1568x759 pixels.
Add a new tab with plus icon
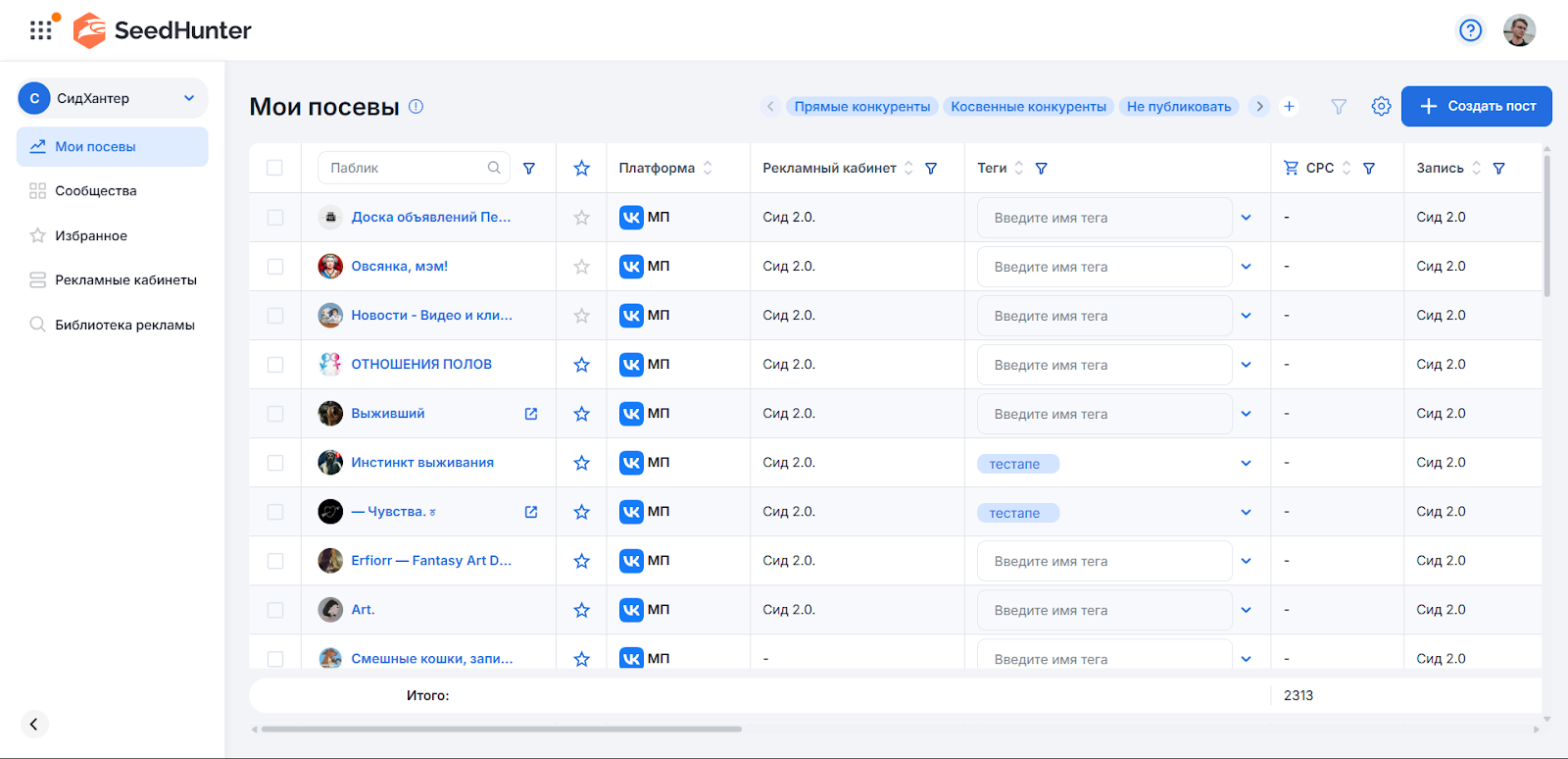pos(1289,106)
